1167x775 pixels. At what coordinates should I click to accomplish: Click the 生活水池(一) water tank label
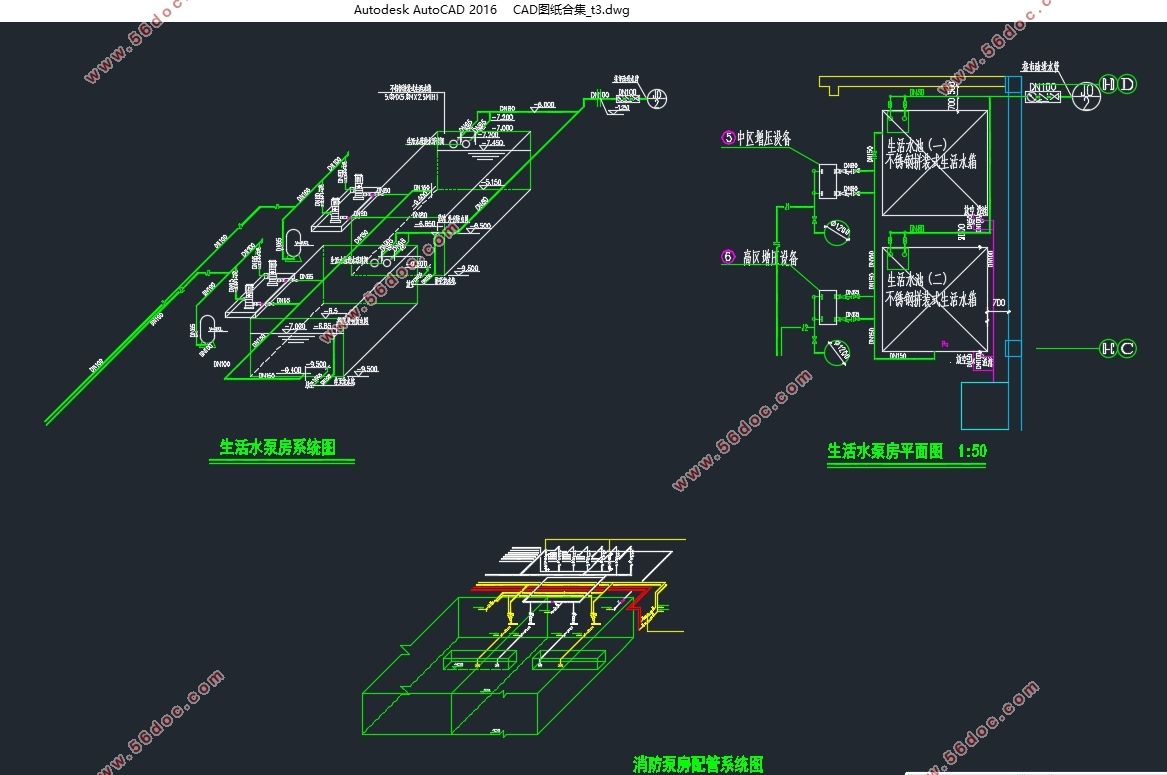pyautogui.click(x=916, y=145)
